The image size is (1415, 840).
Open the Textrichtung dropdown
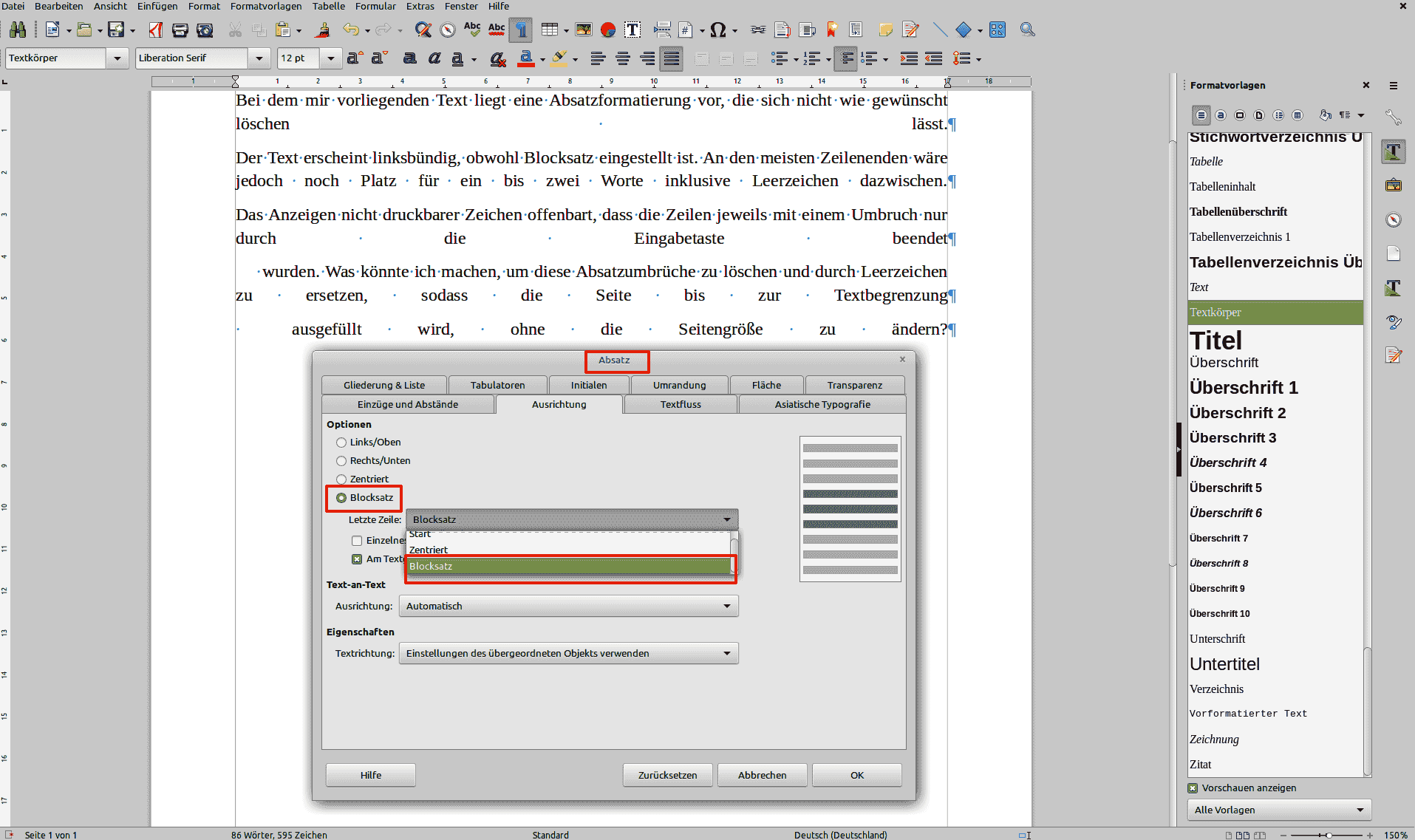[x=568, y=654]
